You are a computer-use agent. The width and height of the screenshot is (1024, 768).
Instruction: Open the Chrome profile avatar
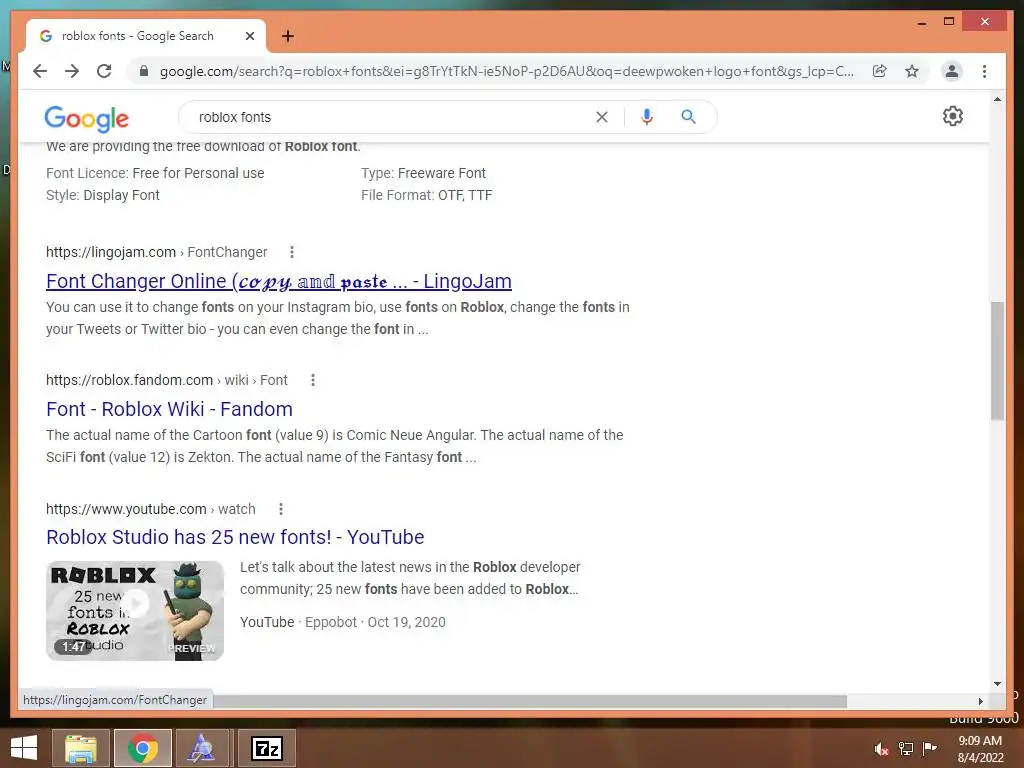tap(952, 71)
